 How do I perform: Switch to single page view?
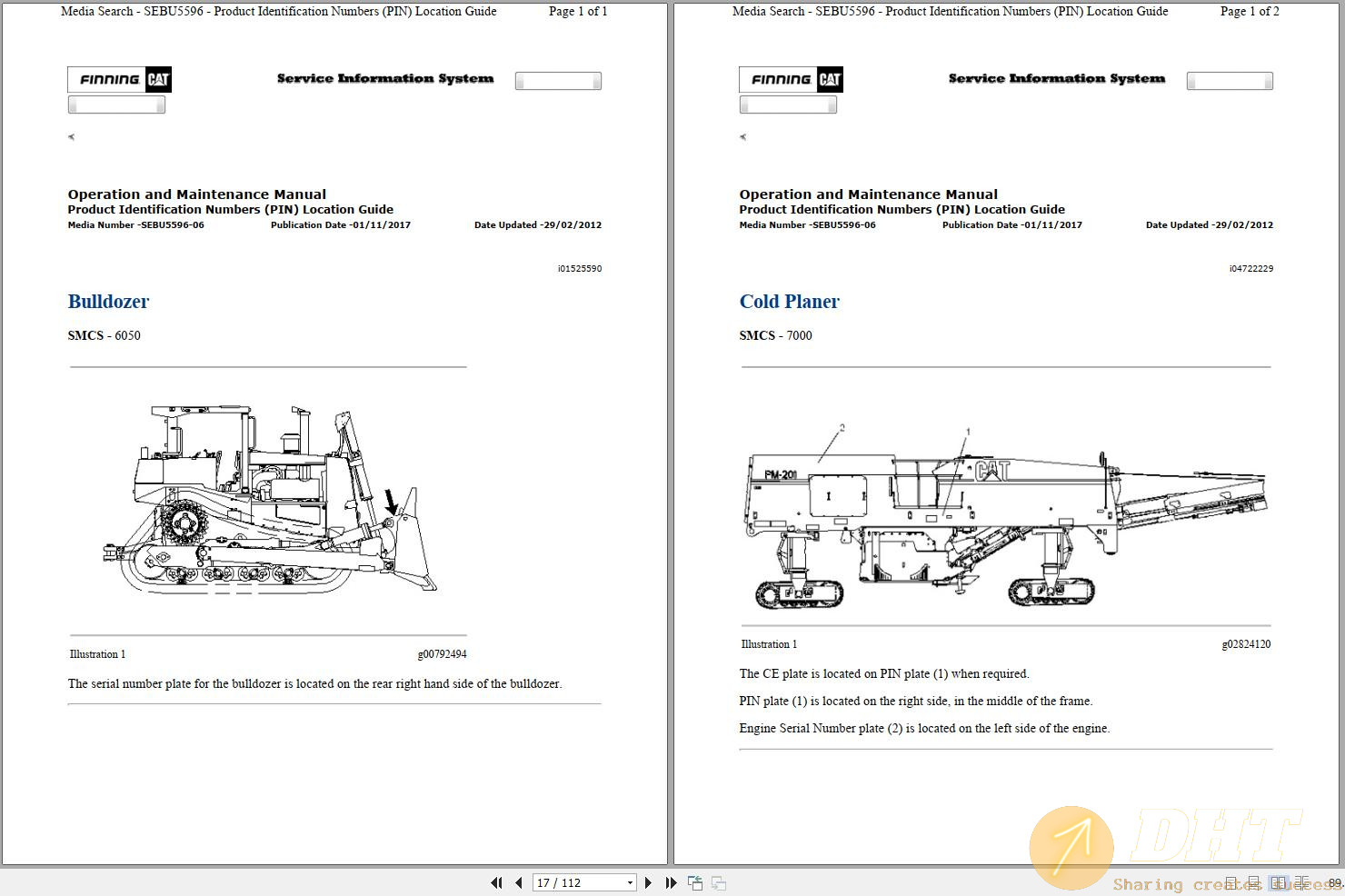click(x=1230, y=882)
